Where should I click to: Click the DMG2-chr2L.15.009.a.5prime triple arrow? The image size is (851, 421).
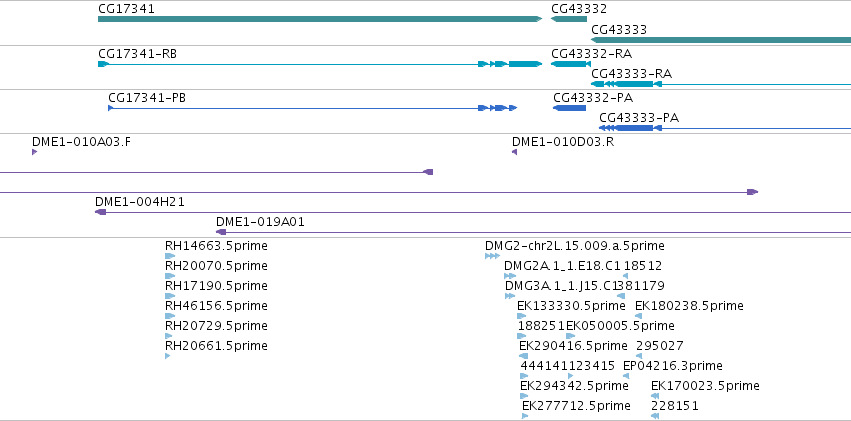492,256
